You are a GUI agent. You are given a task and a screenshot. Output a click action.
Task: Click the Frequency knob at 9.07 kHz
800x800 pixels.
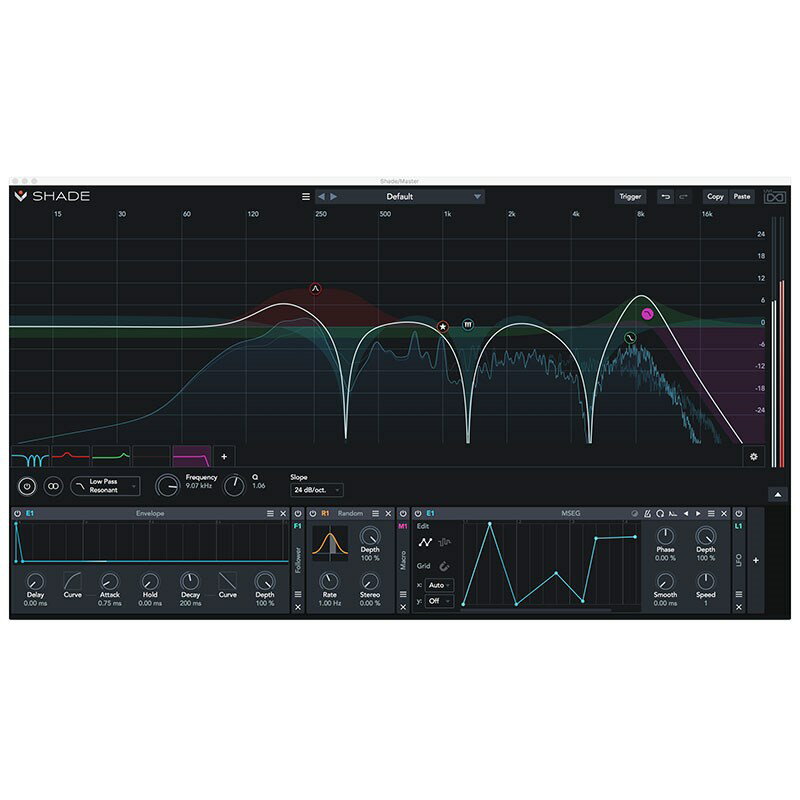(x=169, y=486)
